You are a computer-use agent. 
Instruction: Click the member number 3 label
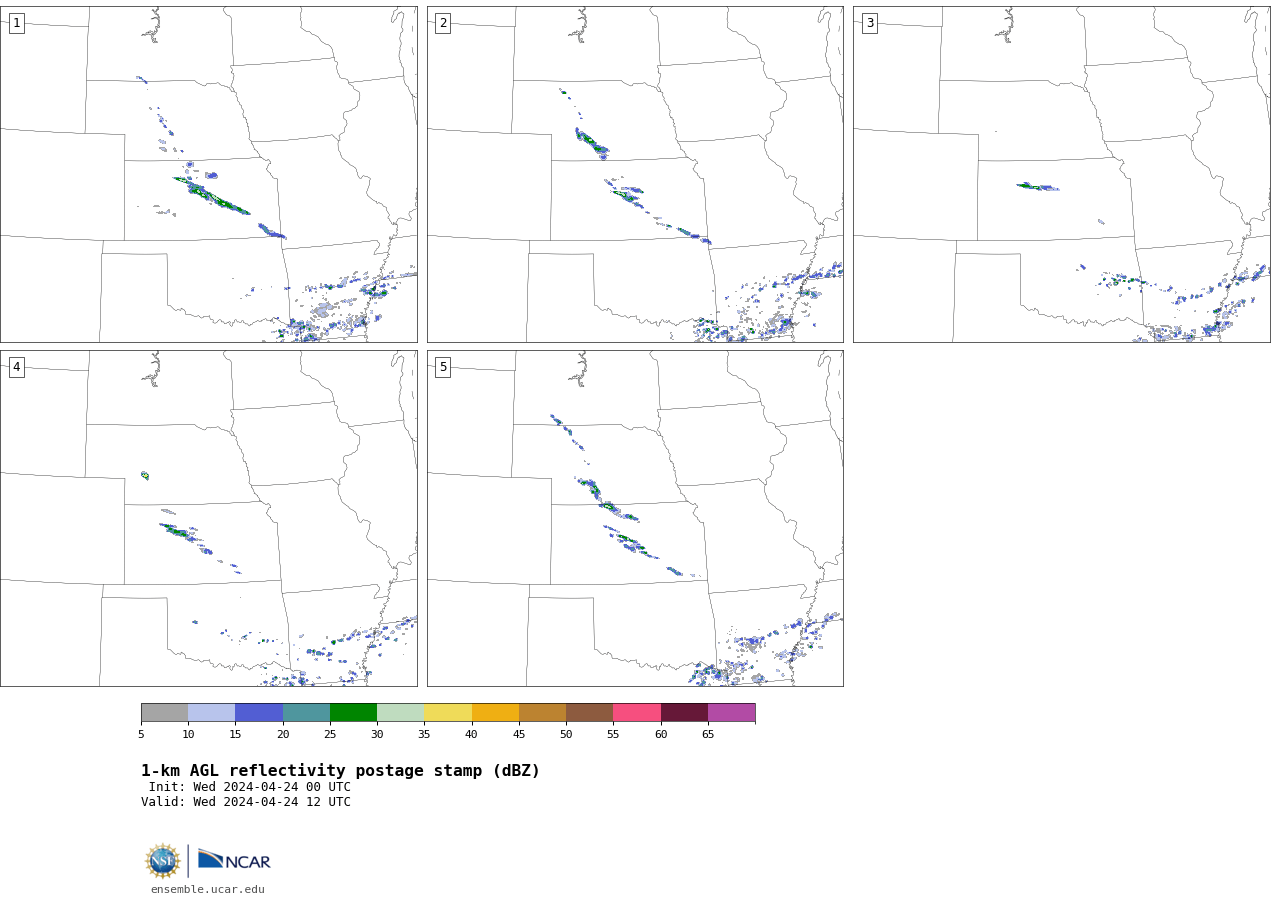point(869,23)
